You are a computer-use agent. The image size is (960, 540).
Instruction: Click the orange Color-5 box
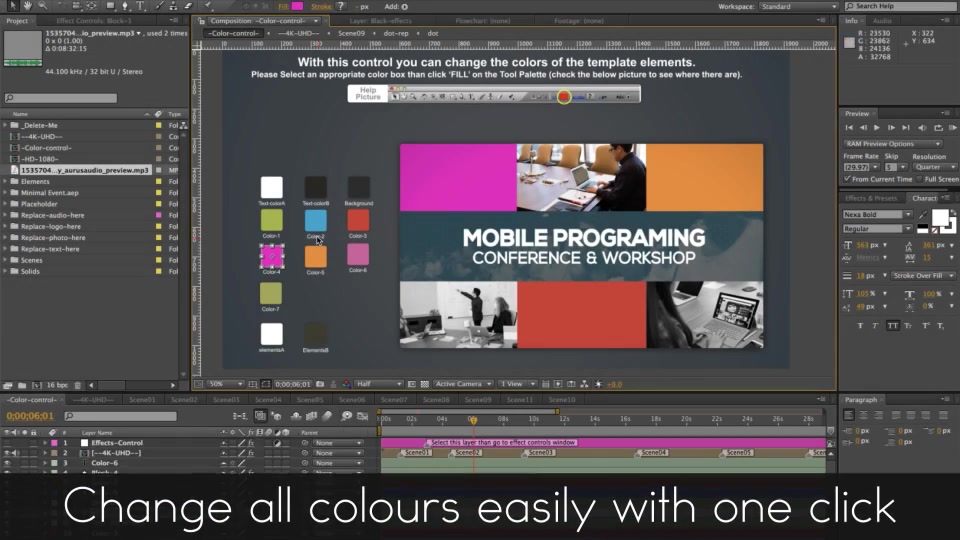click(x=315, y=257)
